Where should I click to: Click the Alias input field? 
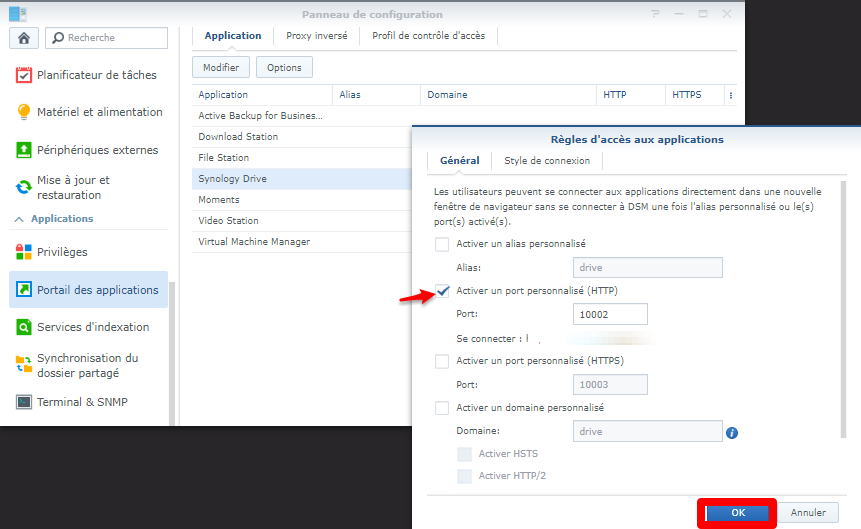pos(647,268)
